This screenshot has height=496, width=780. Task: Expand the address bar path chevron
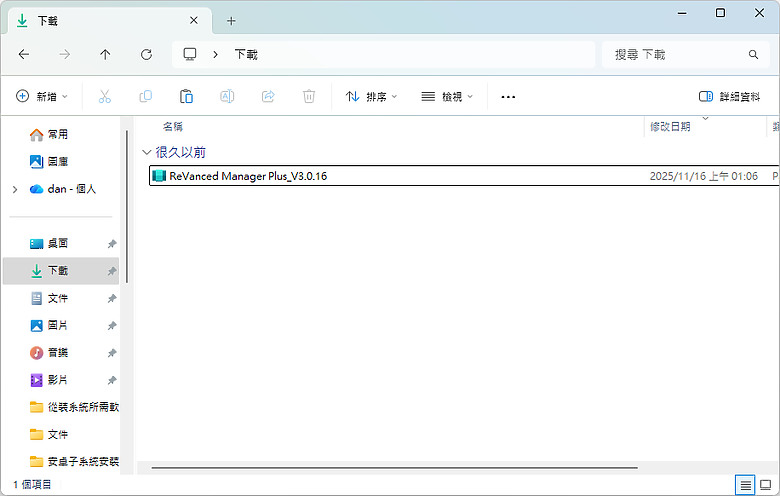pos(215,54)
